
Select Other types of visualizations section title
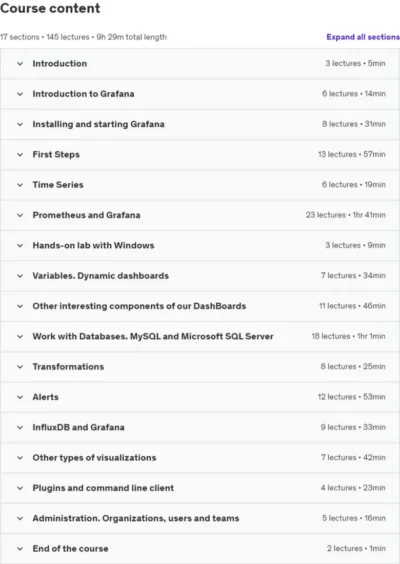click(x=94, y=458)
